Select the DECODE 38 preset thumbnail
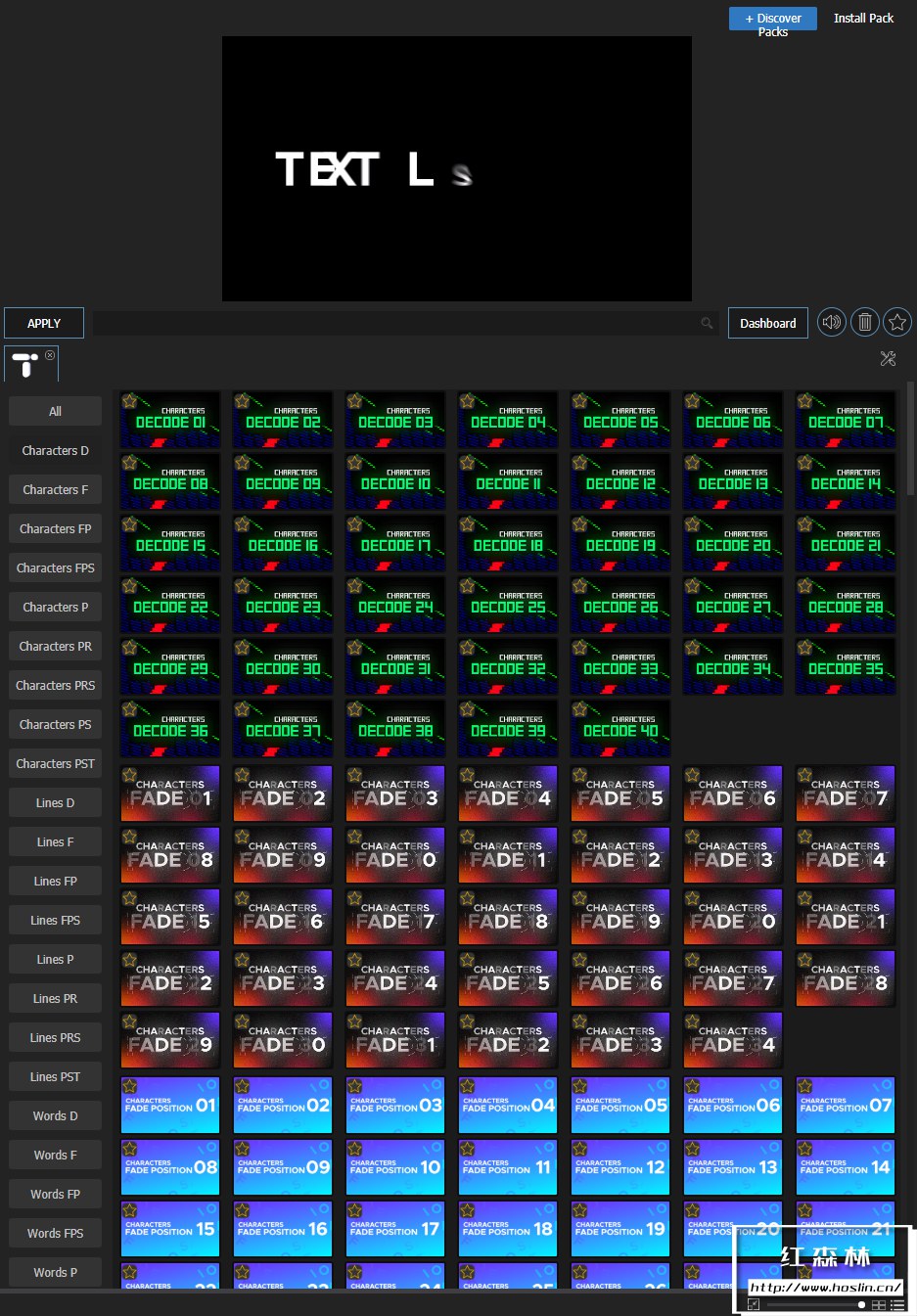This screenshot has width=917, height=1316. (x=395, y=728)
